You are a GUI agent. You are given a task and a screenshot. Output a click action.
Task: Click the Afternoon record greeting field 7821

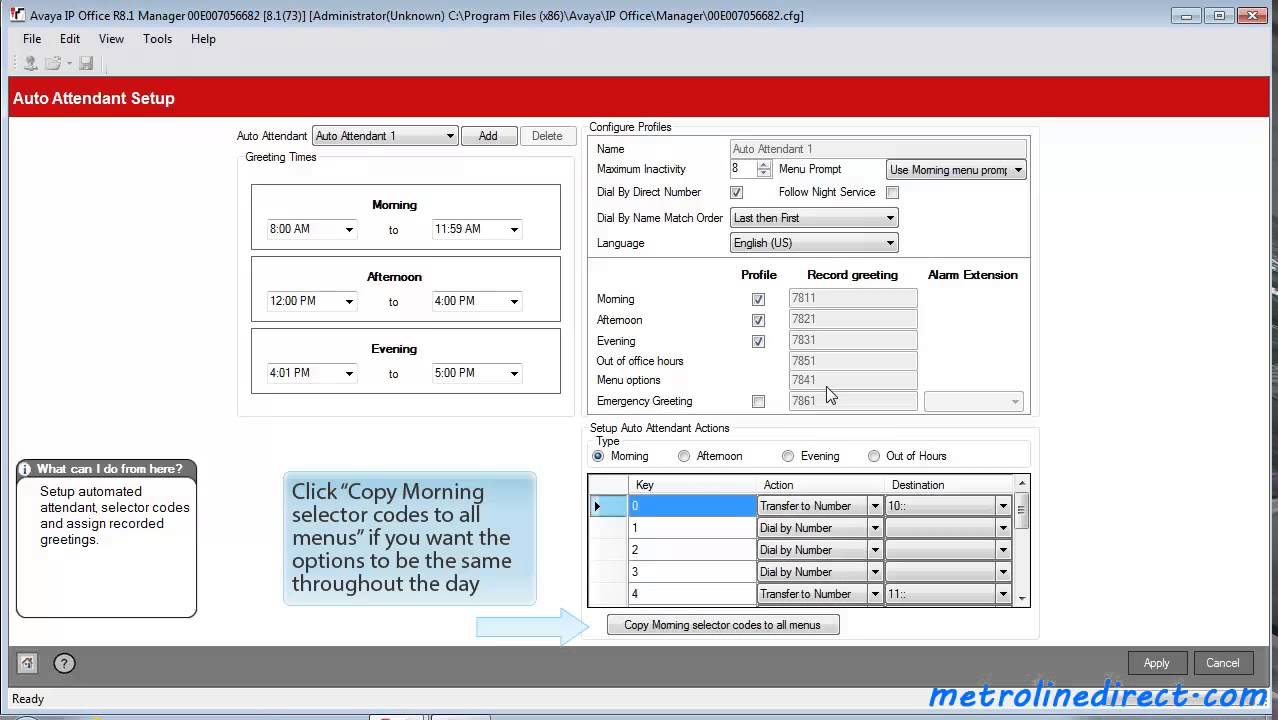tap(853, 319)
